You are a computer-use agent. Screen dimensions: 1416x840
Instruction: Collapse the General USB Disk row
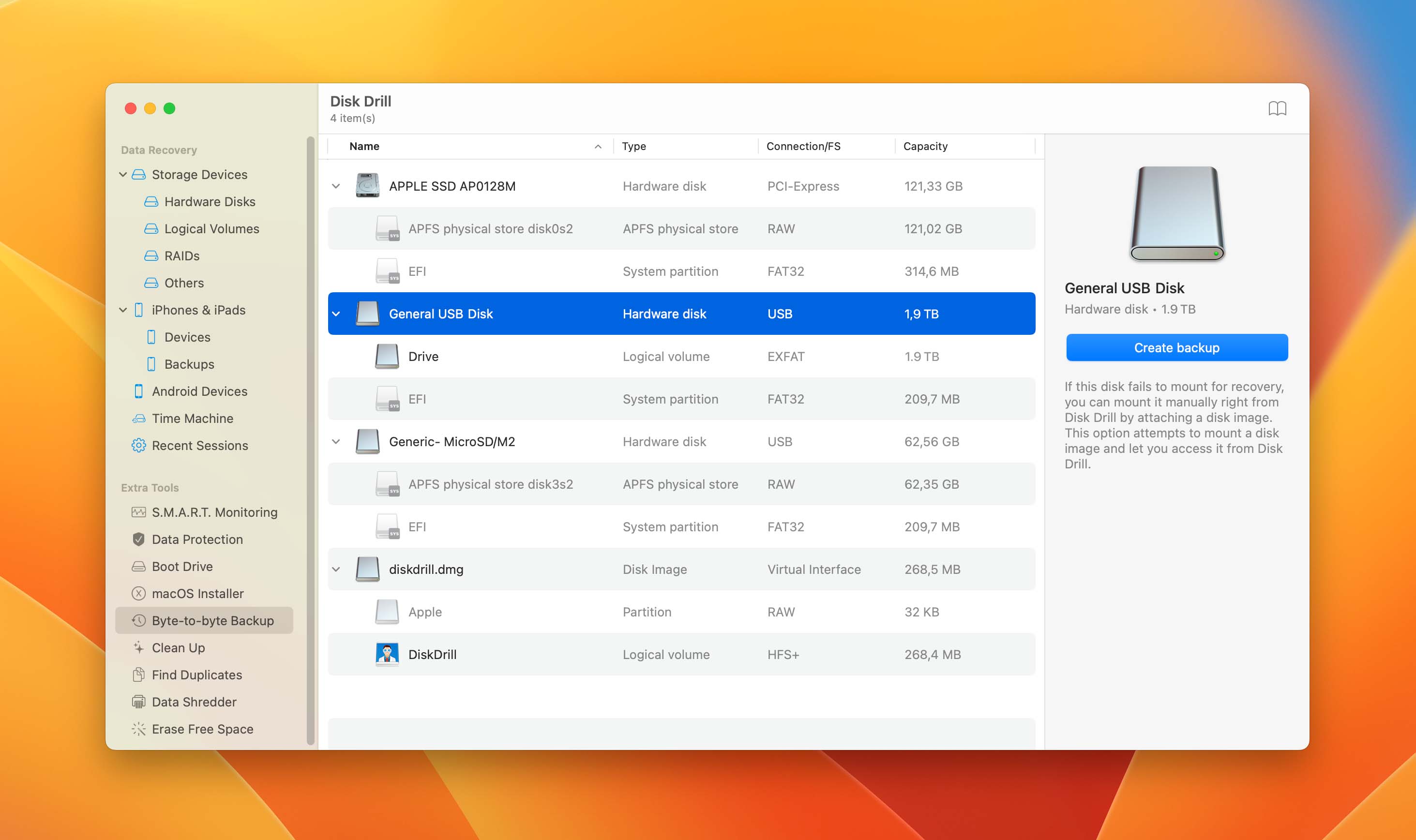[336, 314]
